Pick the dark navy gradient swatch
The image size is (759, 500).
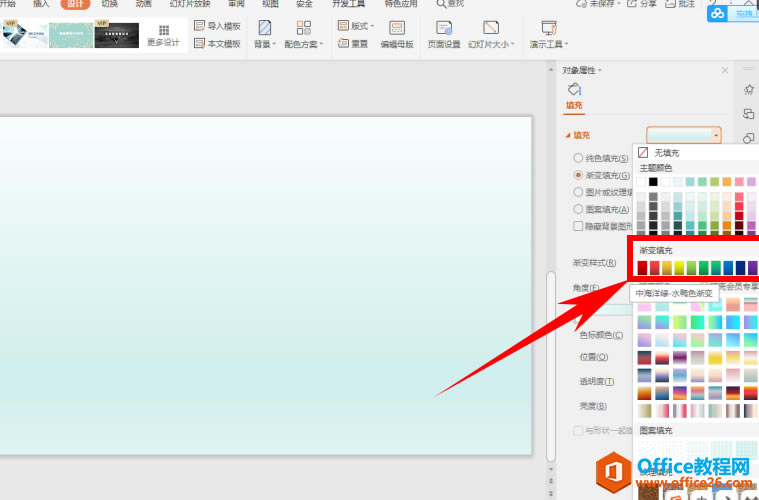click(740, 268)
